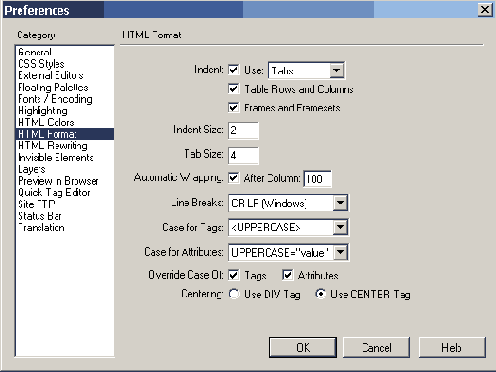Select Translation category
Viewport: 496px width, 372px height.
pos(65,227)
